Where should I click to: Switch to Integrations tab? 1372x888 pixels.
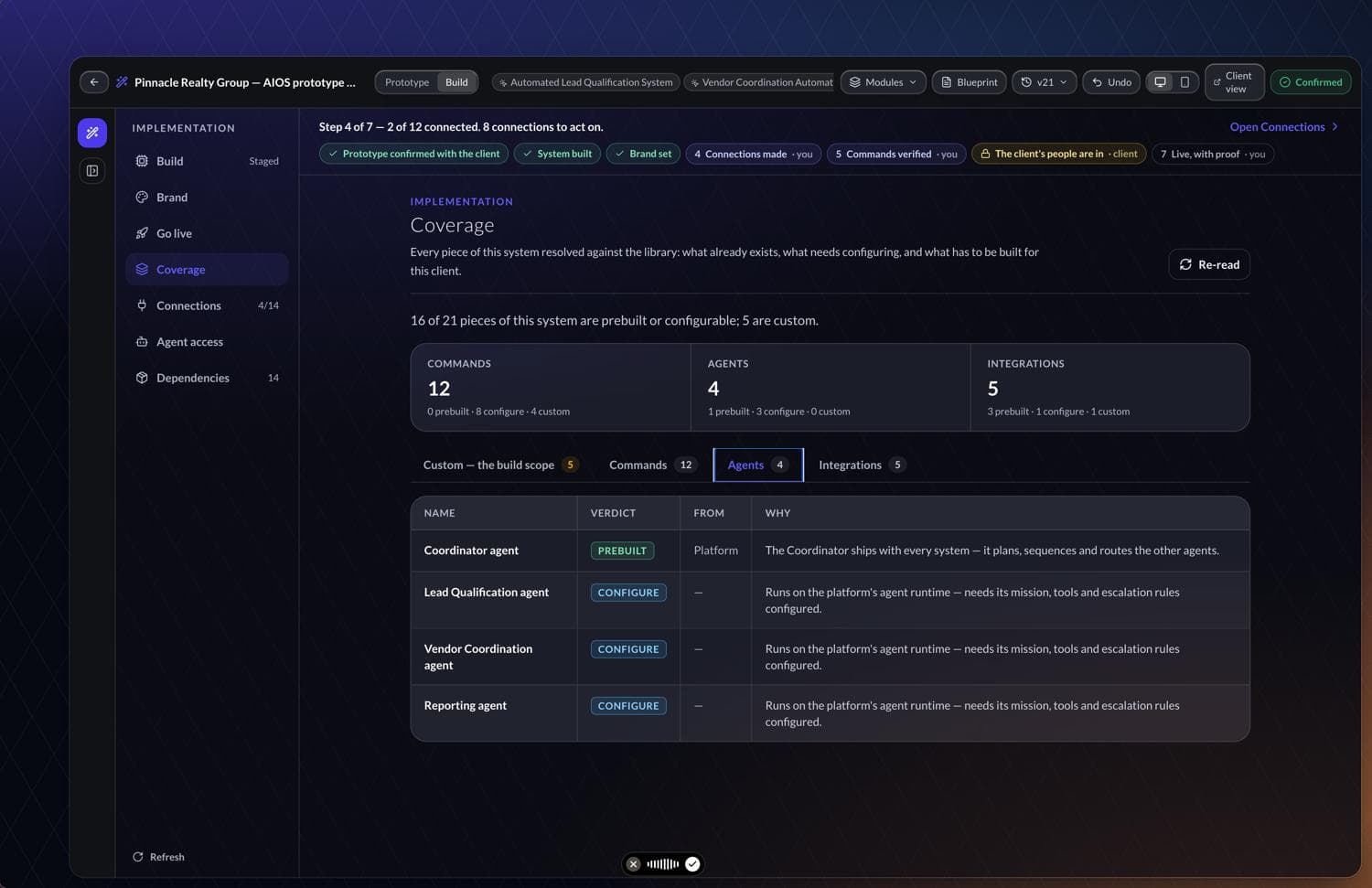862,465
